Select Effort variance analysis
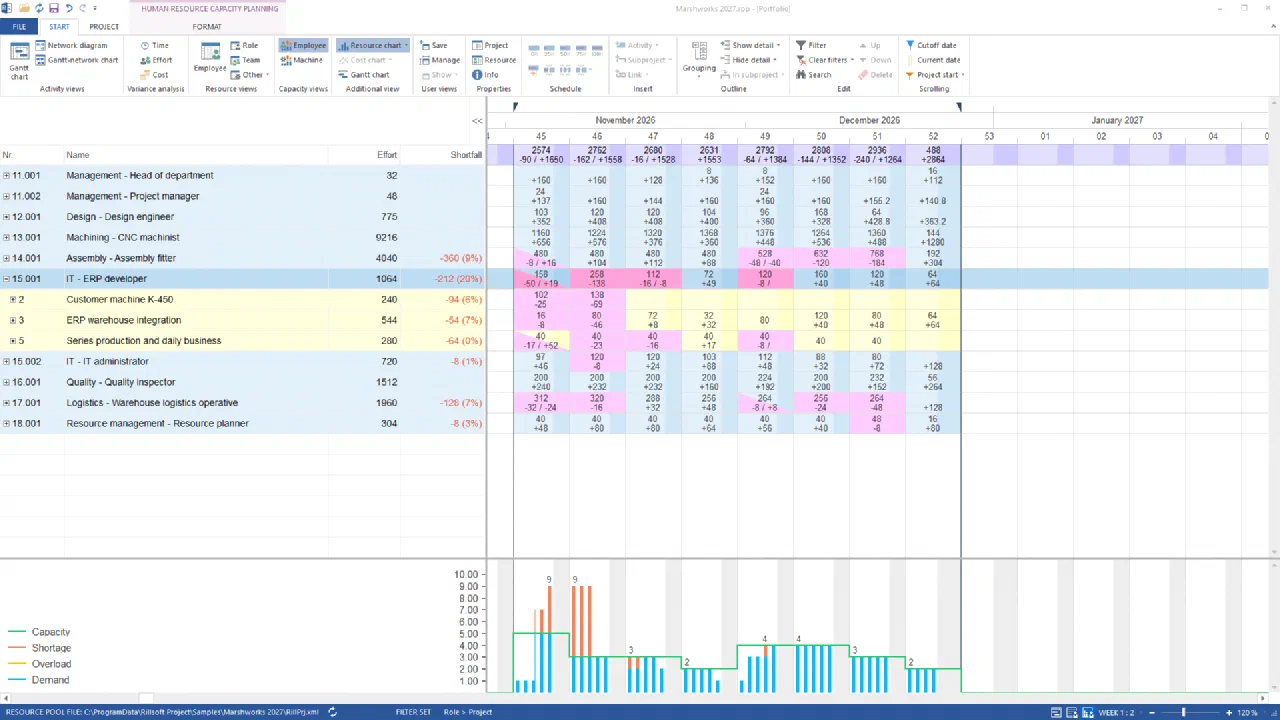The height and width of the screenshot is (720, 1280). coord(155,60)
